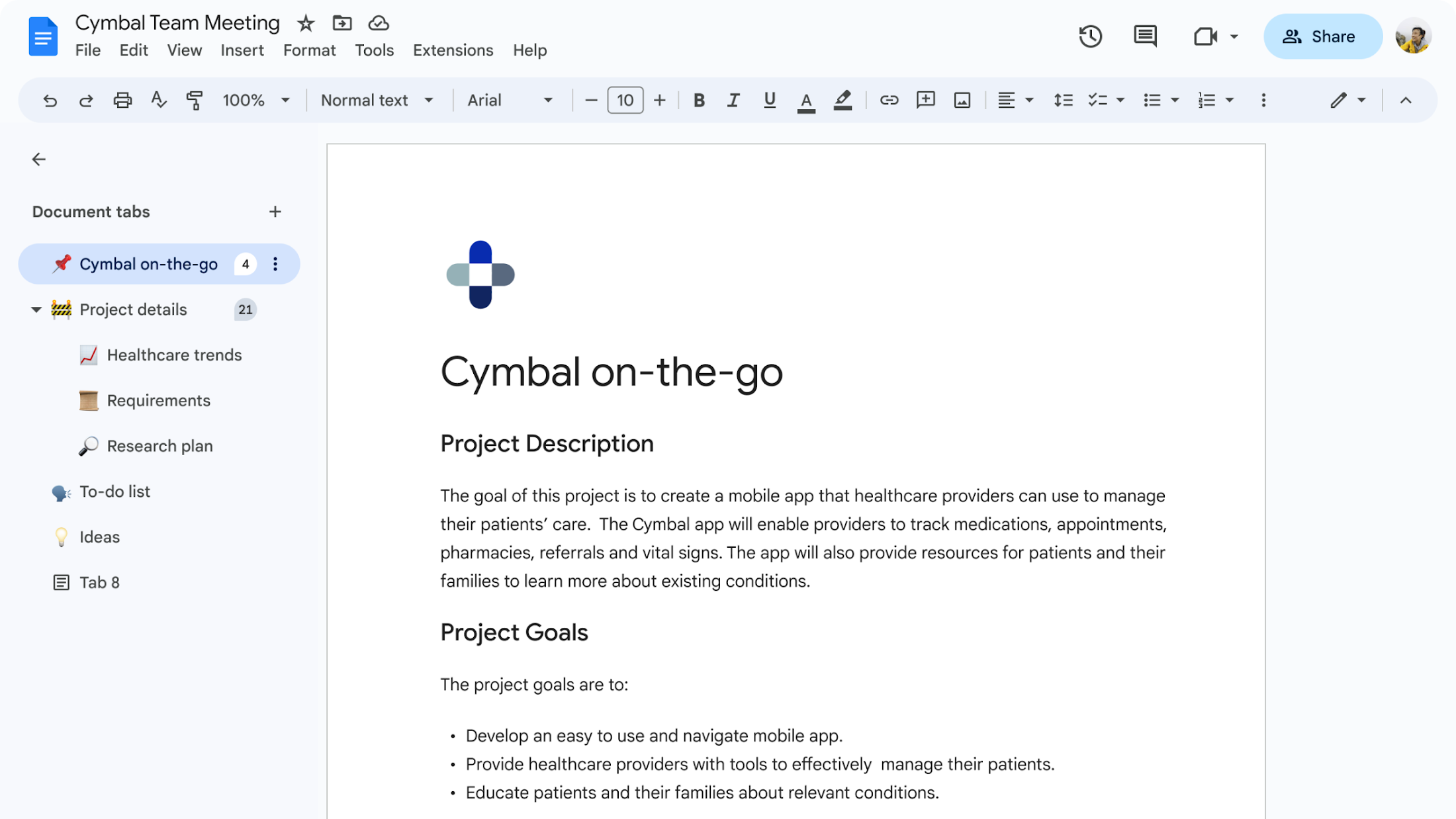This screenshot has height=819, width=1456.
Task: Click the Italic formatting icon
Action: [732, 100]
